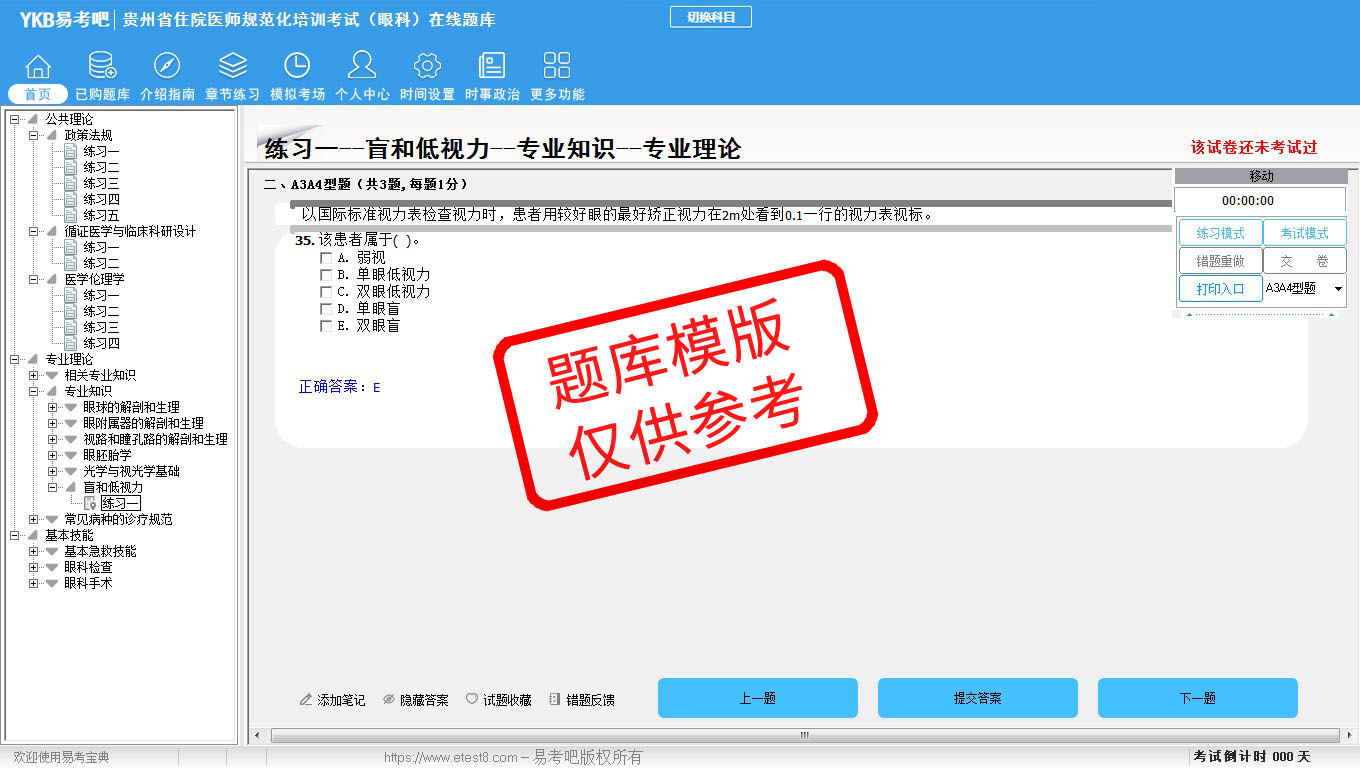Expand 常见病种的诊疗规范 tree node
The image size is (1360, 768).
34,519
